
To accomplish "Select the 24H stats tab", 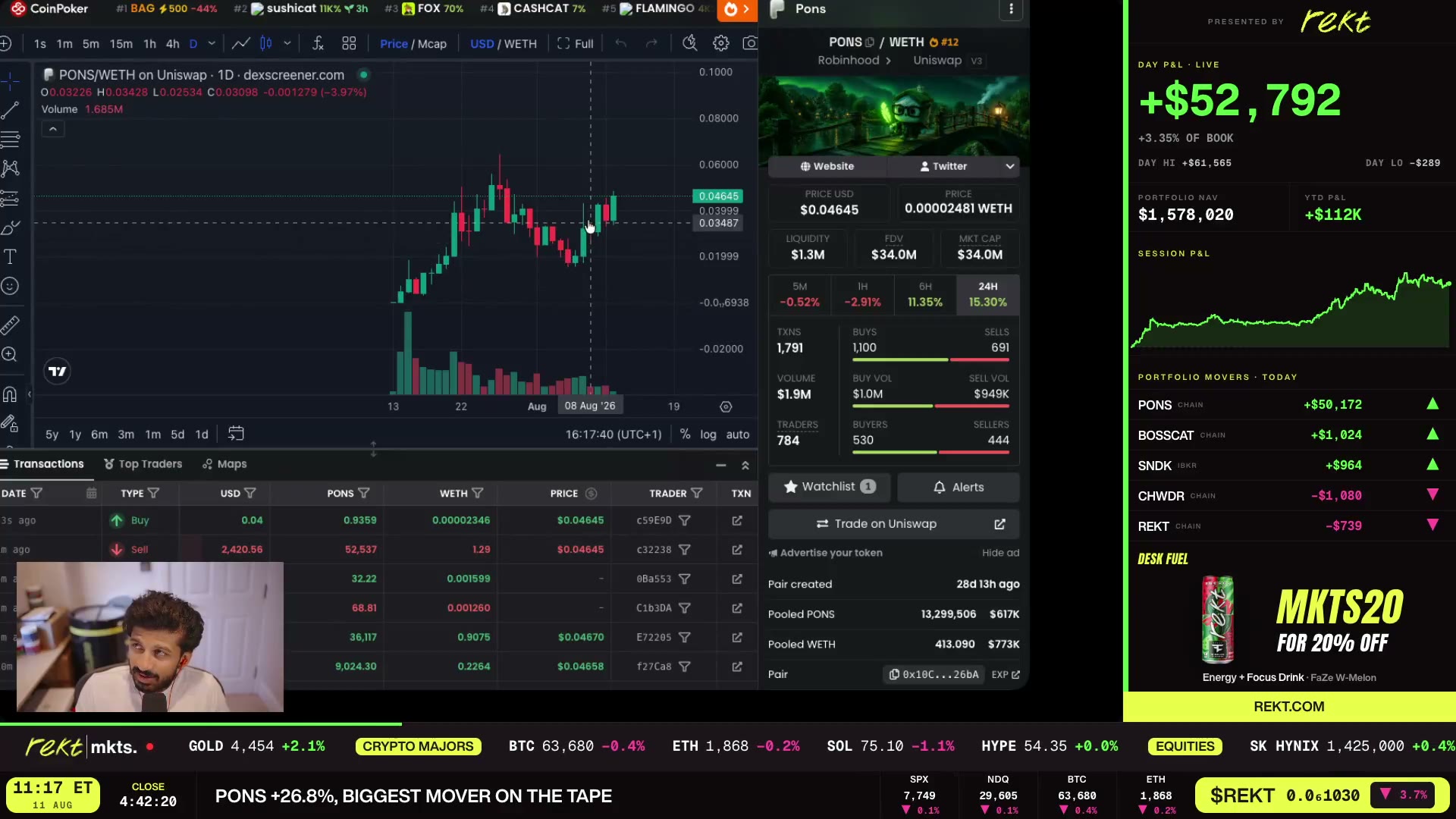I will pos(987,294).
